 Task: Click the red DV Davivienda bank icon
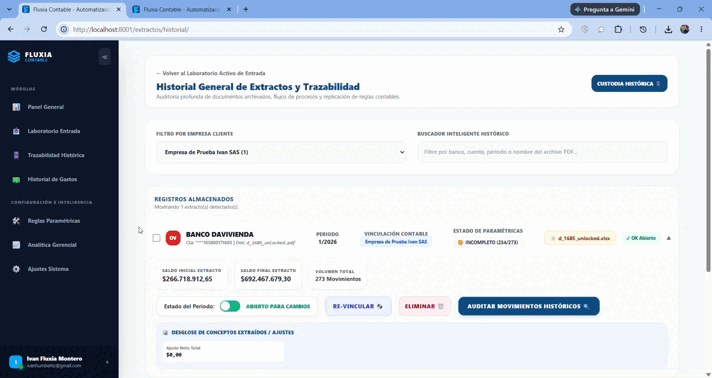tap(173, 238)
